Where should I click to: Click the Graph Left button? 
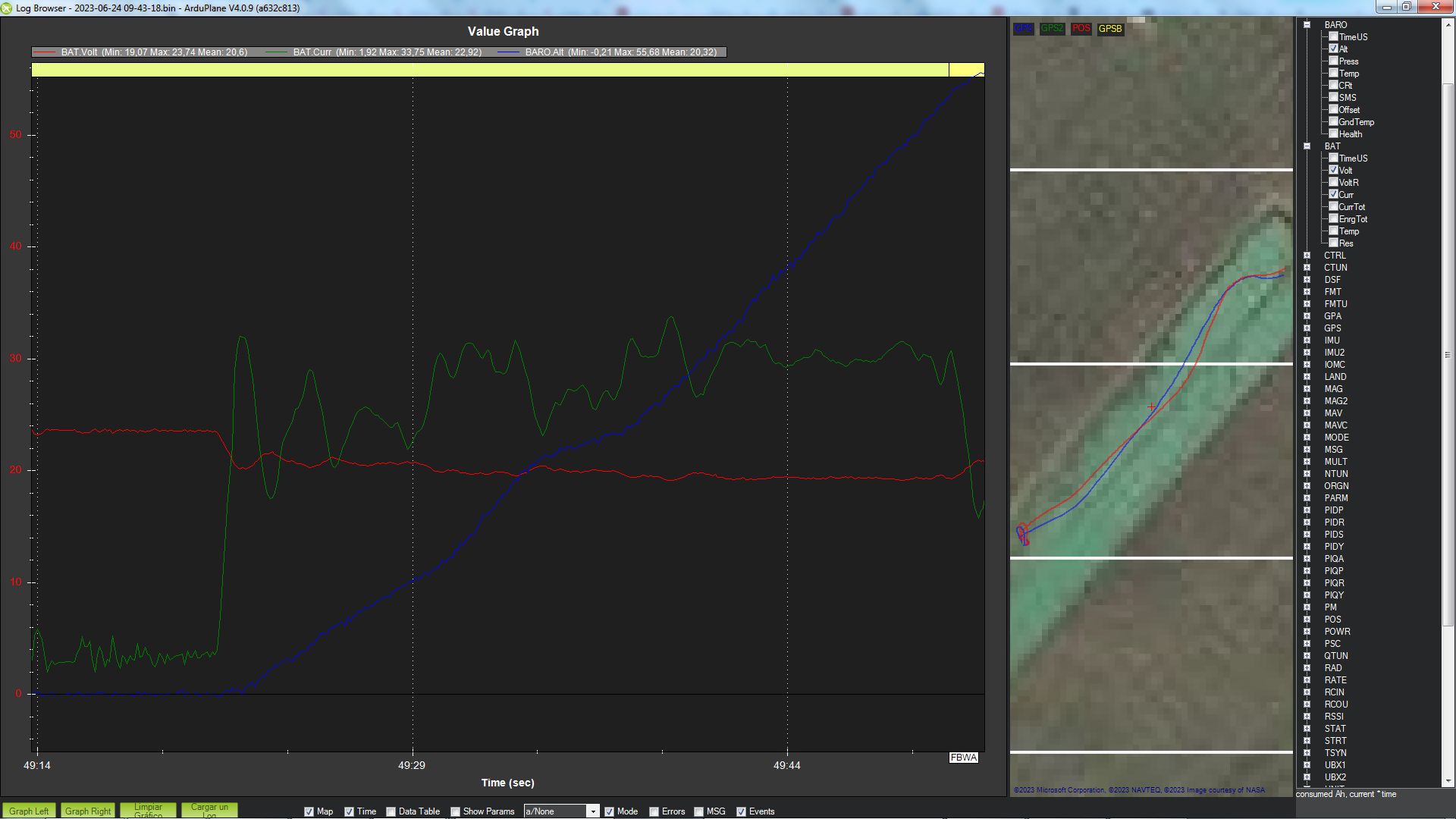[x=29, y=811]
